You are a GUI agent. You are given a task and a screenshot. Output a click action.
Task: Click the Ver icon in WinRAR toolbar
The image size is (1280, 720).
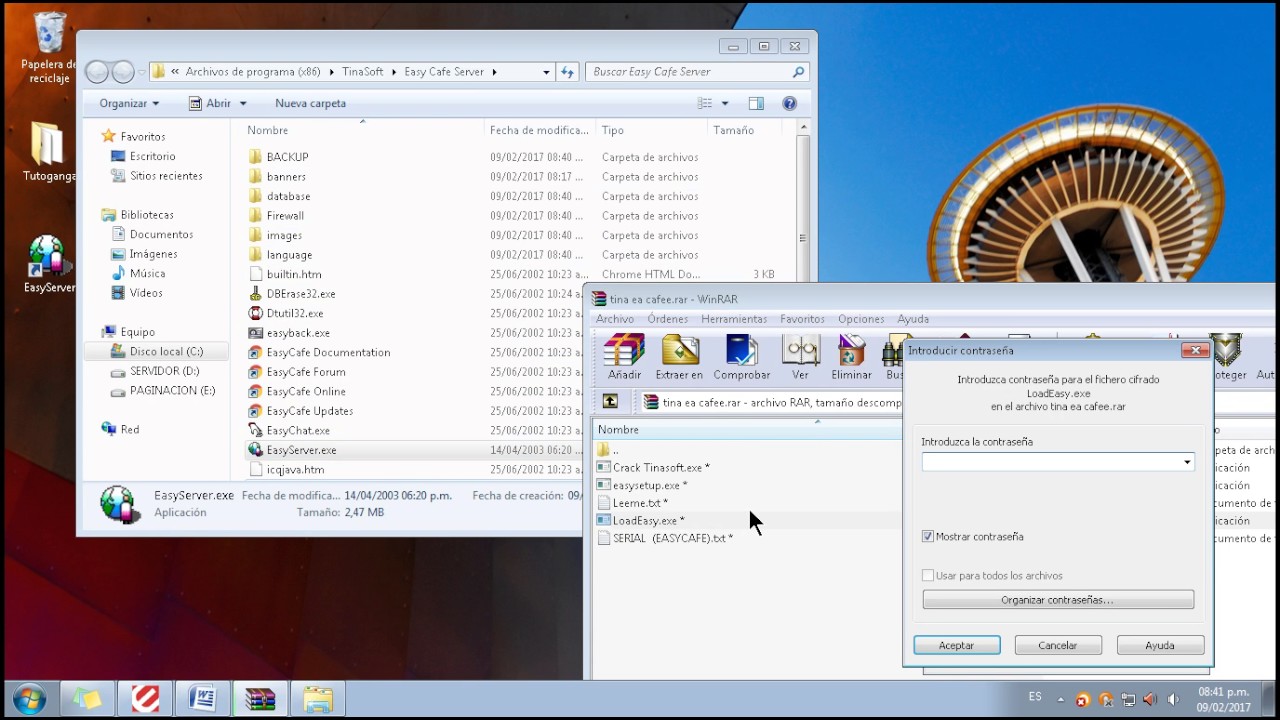coord(800,358)
